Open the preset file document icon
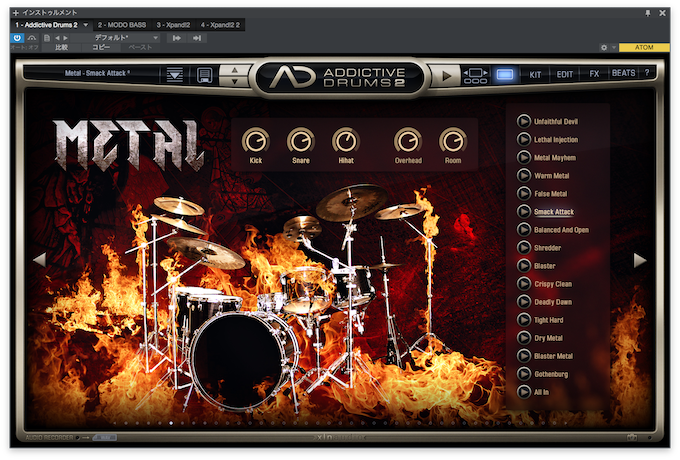 coord(47,38)
